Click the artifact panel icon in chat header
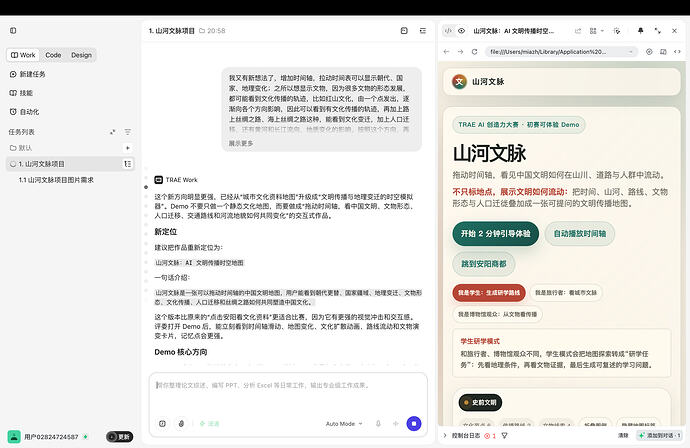 coord(404,30)
